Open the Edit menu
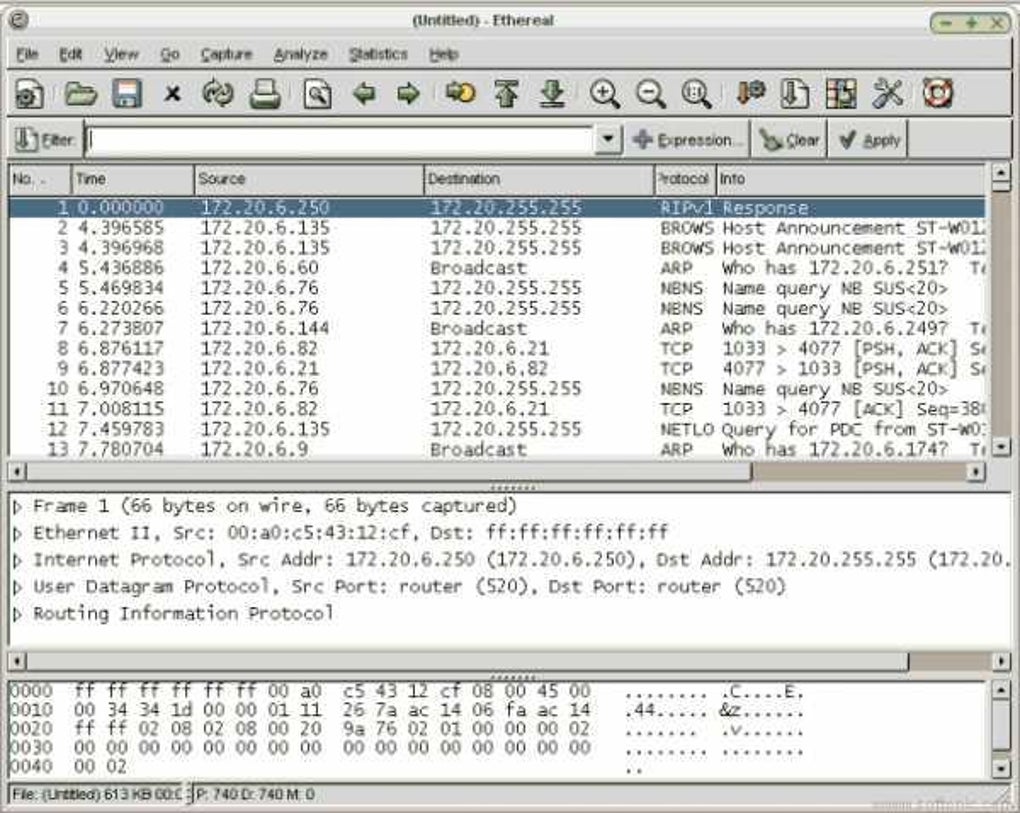1020x813 pixels. coord(70,55)
